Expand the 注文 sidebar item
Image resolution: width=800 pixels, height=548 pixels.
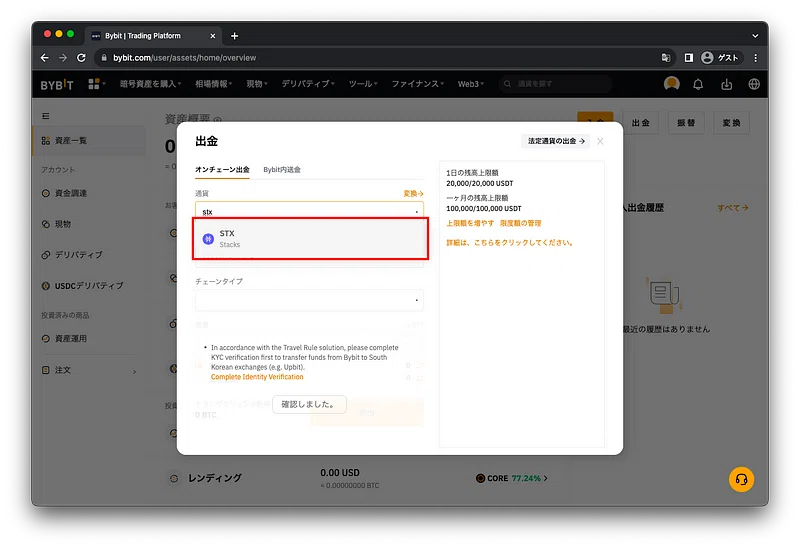click(89, 370)
